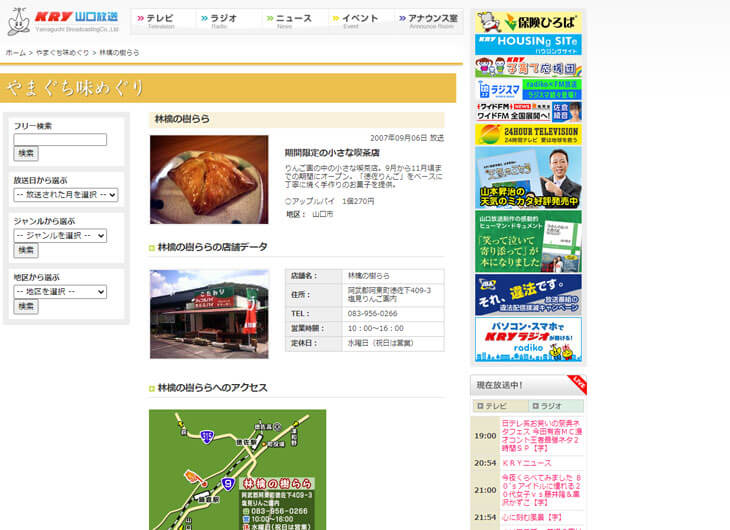Screen dimensions: 730x530
Task: Select 林檎の樹ららへのアクセス heading
Action: click(212, 387)
